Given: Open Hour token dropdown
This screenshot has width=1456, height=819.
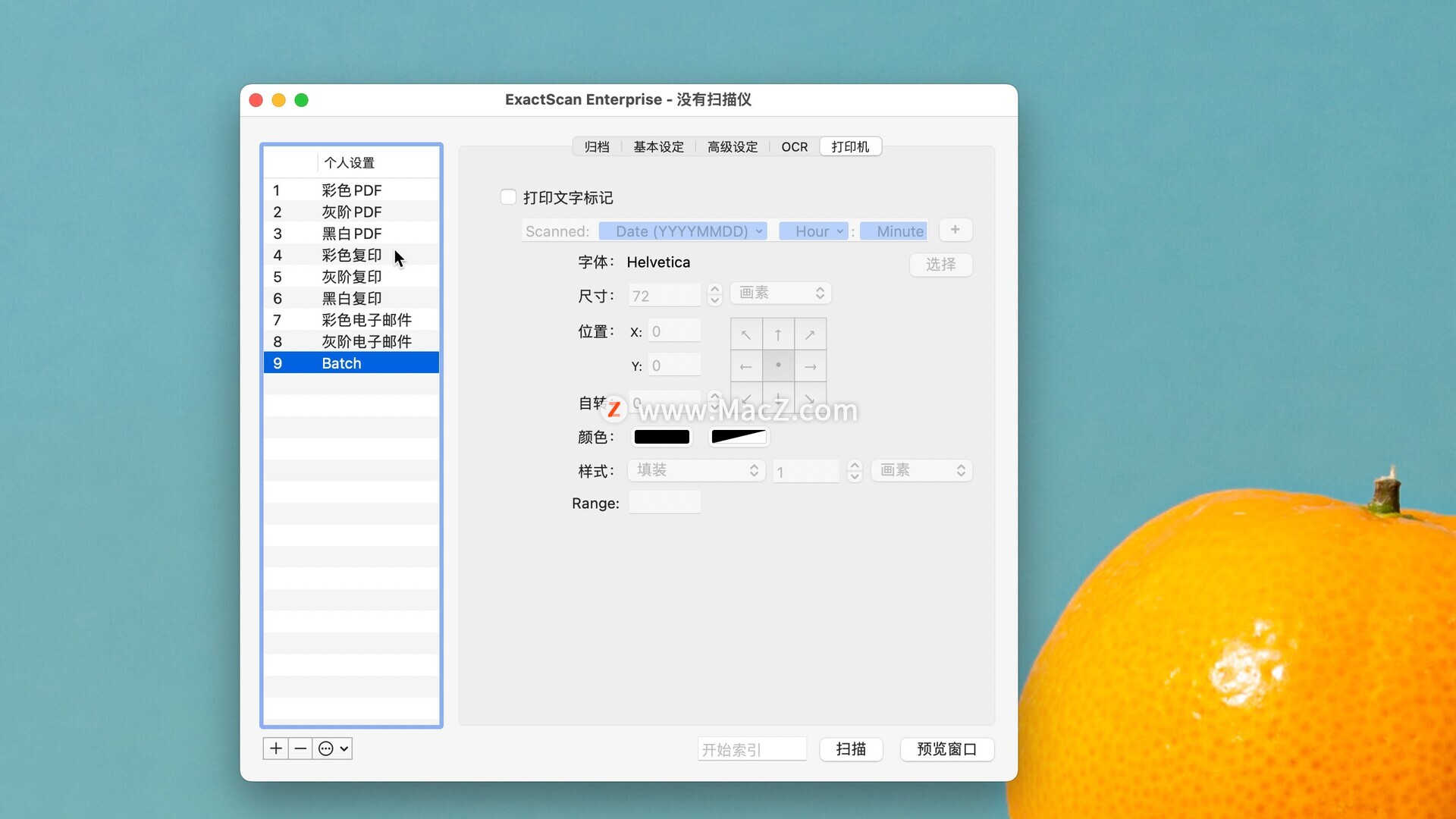Looking at the screenshot, I should (814, 231).
